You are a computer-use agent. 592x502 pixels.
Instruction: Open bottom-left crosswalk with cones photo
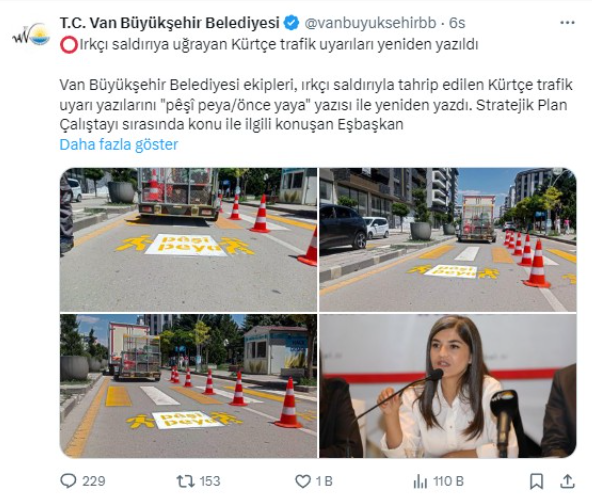pos(188,386)
